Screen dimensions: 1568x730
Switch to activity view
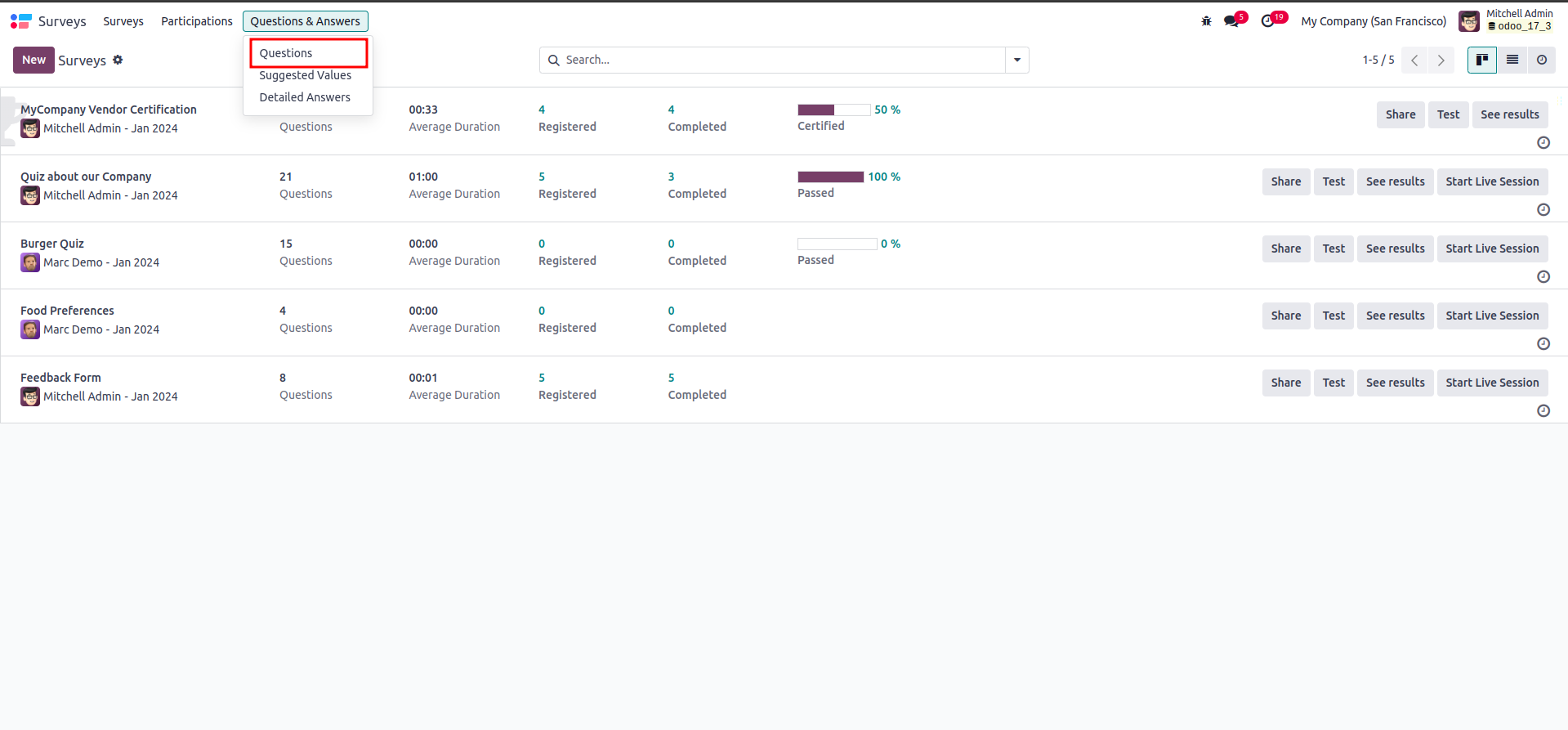point(1542,60)
